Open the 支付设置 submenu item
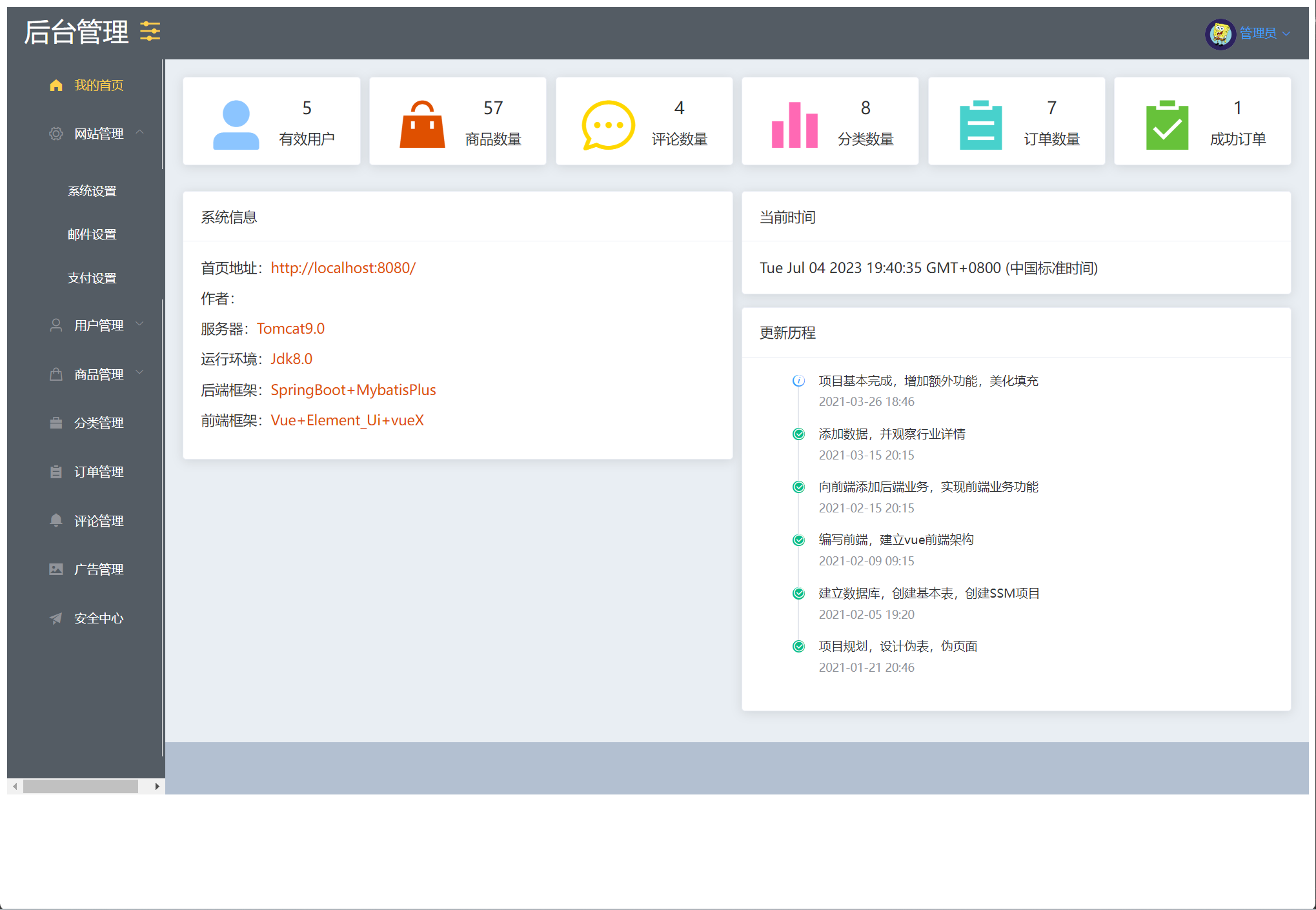The image size is (1316, 910). tap(92, 278)
